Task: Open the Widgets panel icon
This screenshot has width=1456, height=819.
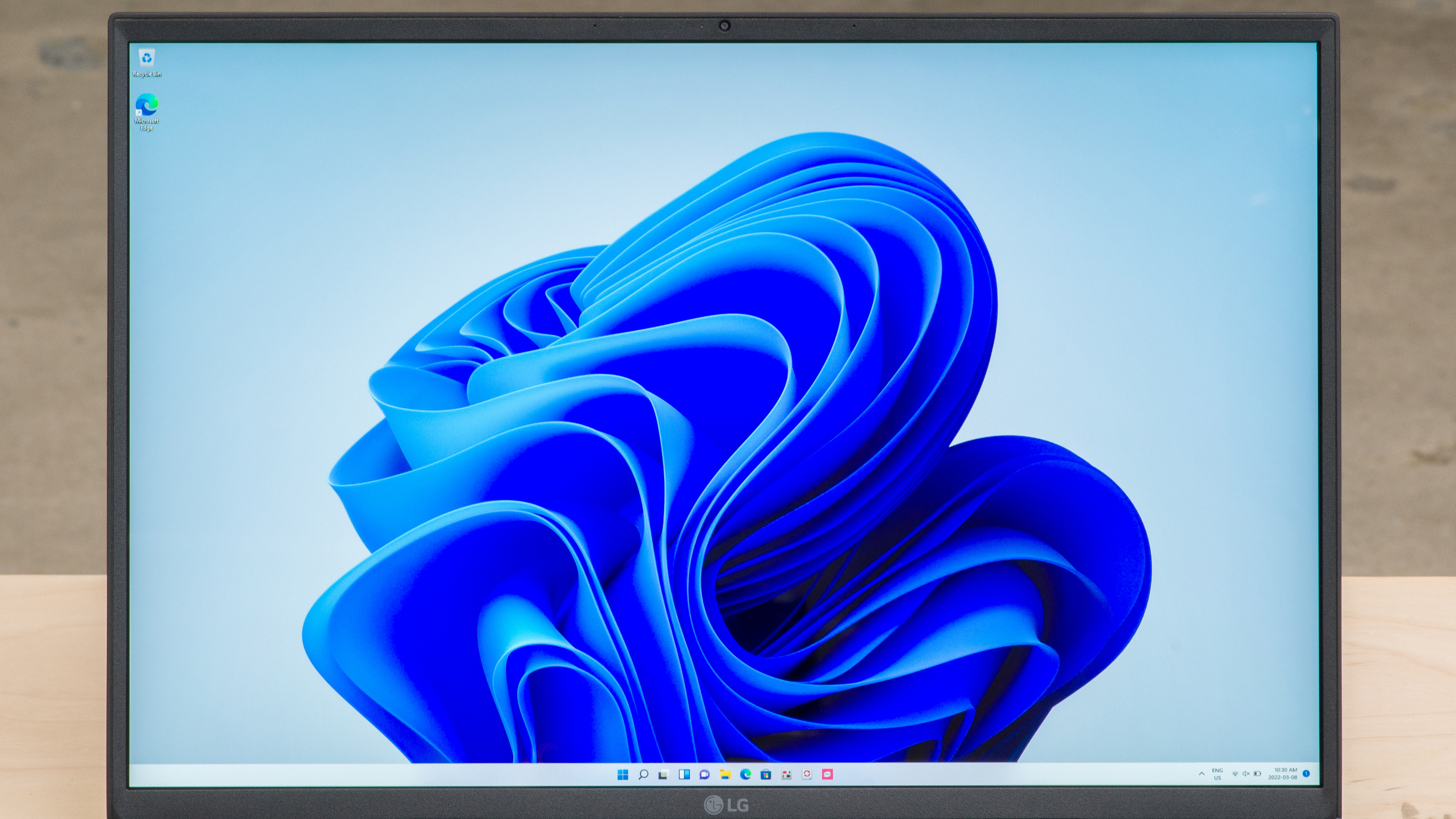Action: tap(684, 774)
